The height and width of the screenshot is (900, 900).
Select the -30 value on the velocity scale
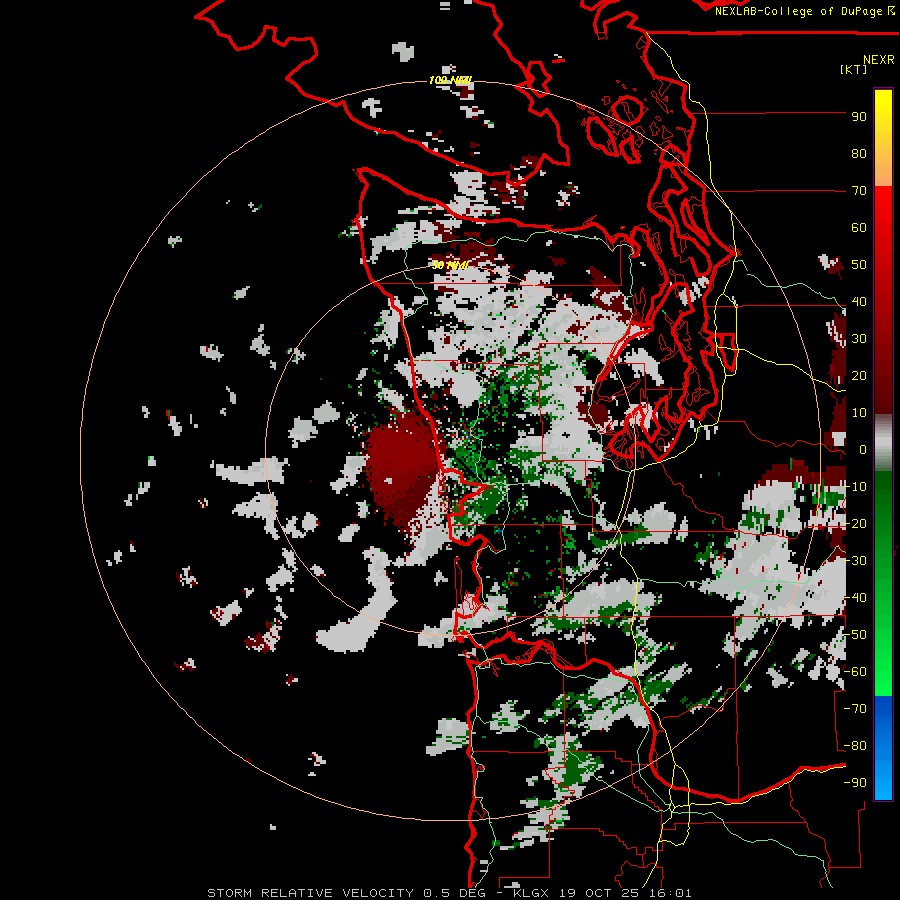click(855, 561)
